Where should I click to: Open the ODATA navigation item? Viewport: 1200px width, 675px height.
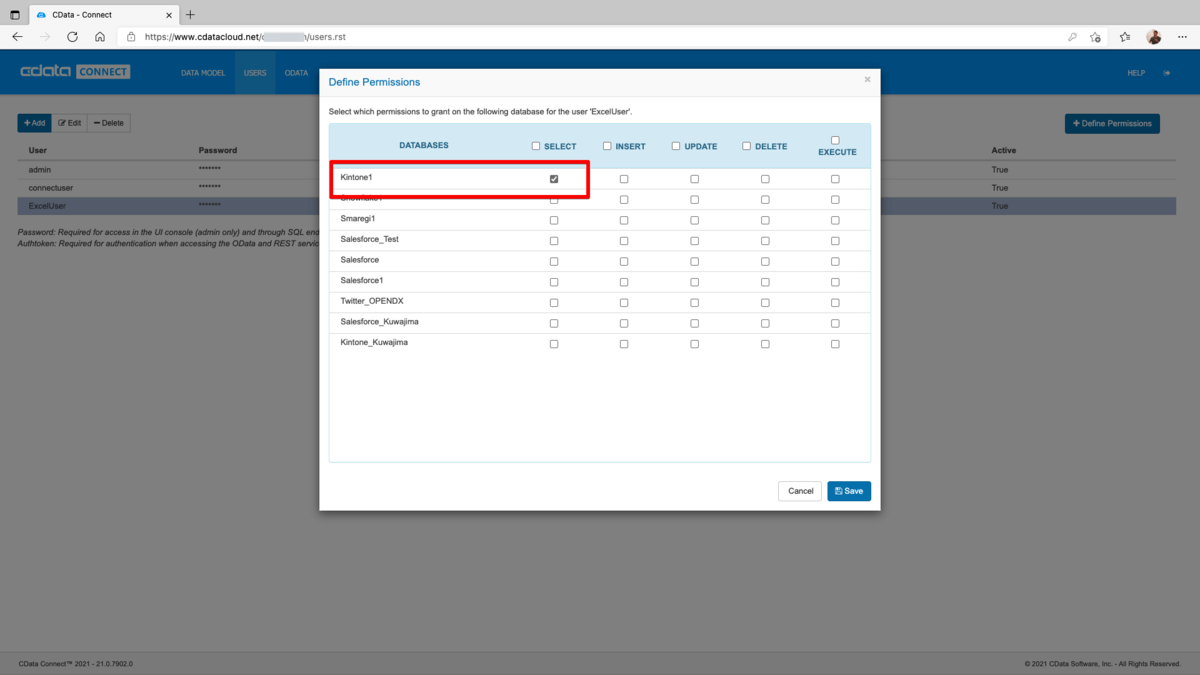pyautogui.click(x=296, y=73)
